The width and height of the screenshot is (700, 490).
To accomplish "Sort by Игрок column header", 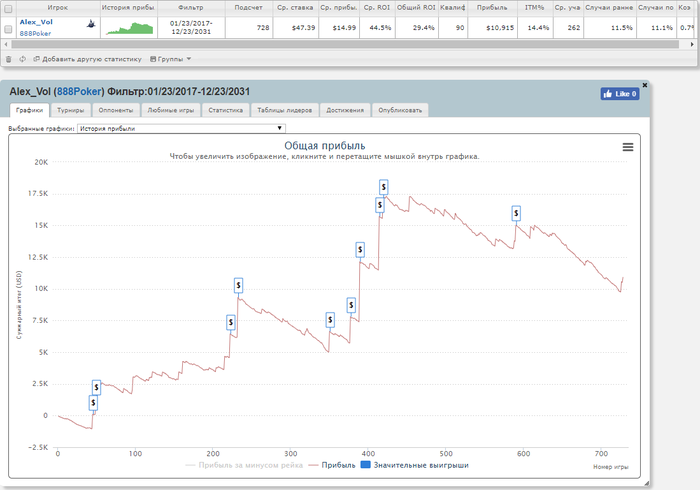I will click(x=58, y=8).
